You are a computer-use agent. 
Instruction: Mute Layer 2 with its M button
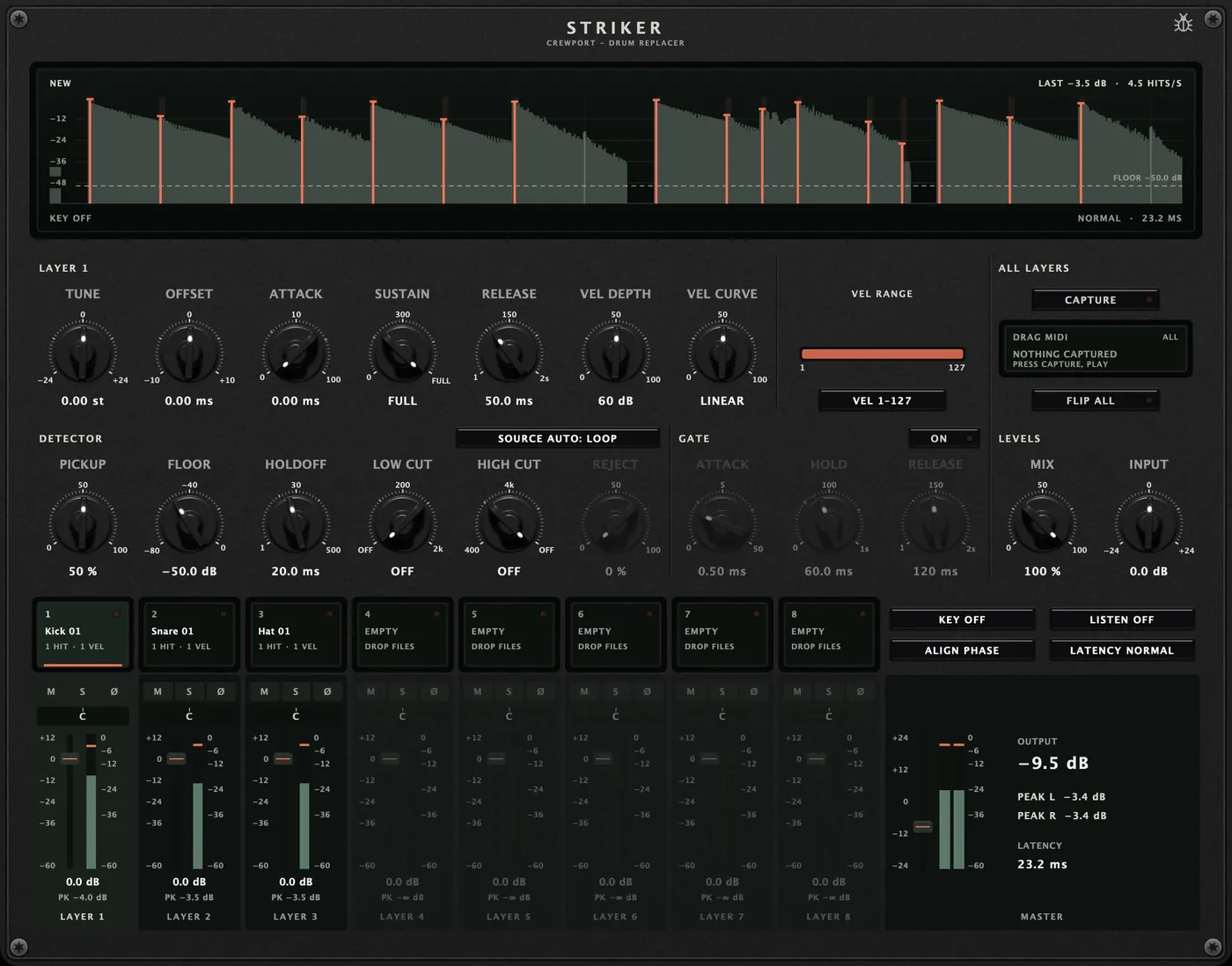158,692
